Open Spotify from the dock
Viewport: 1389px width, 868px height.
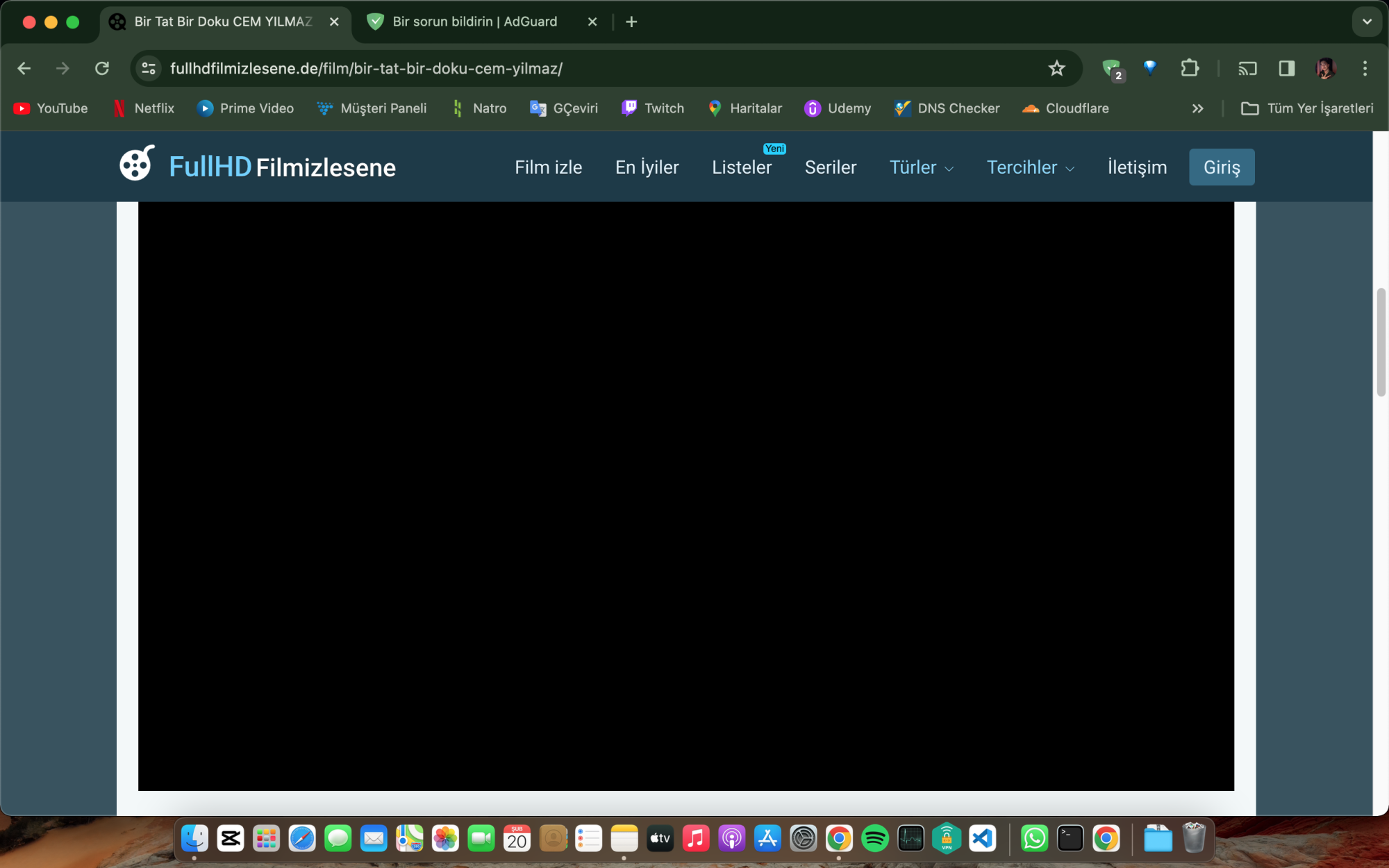pos(874,839)
